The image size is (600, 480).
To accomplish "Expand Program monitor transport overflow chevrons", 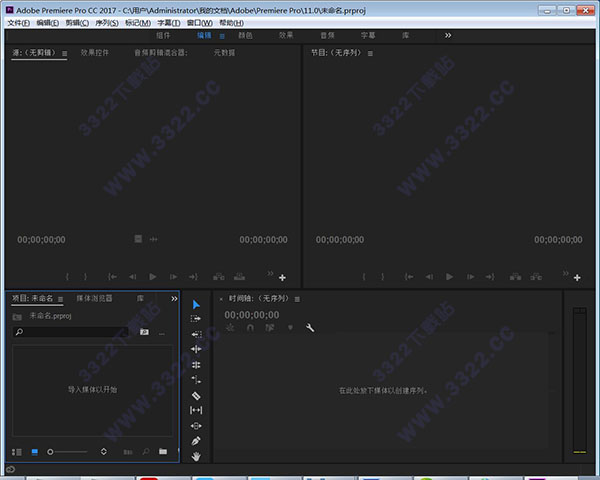I will 565,273.
